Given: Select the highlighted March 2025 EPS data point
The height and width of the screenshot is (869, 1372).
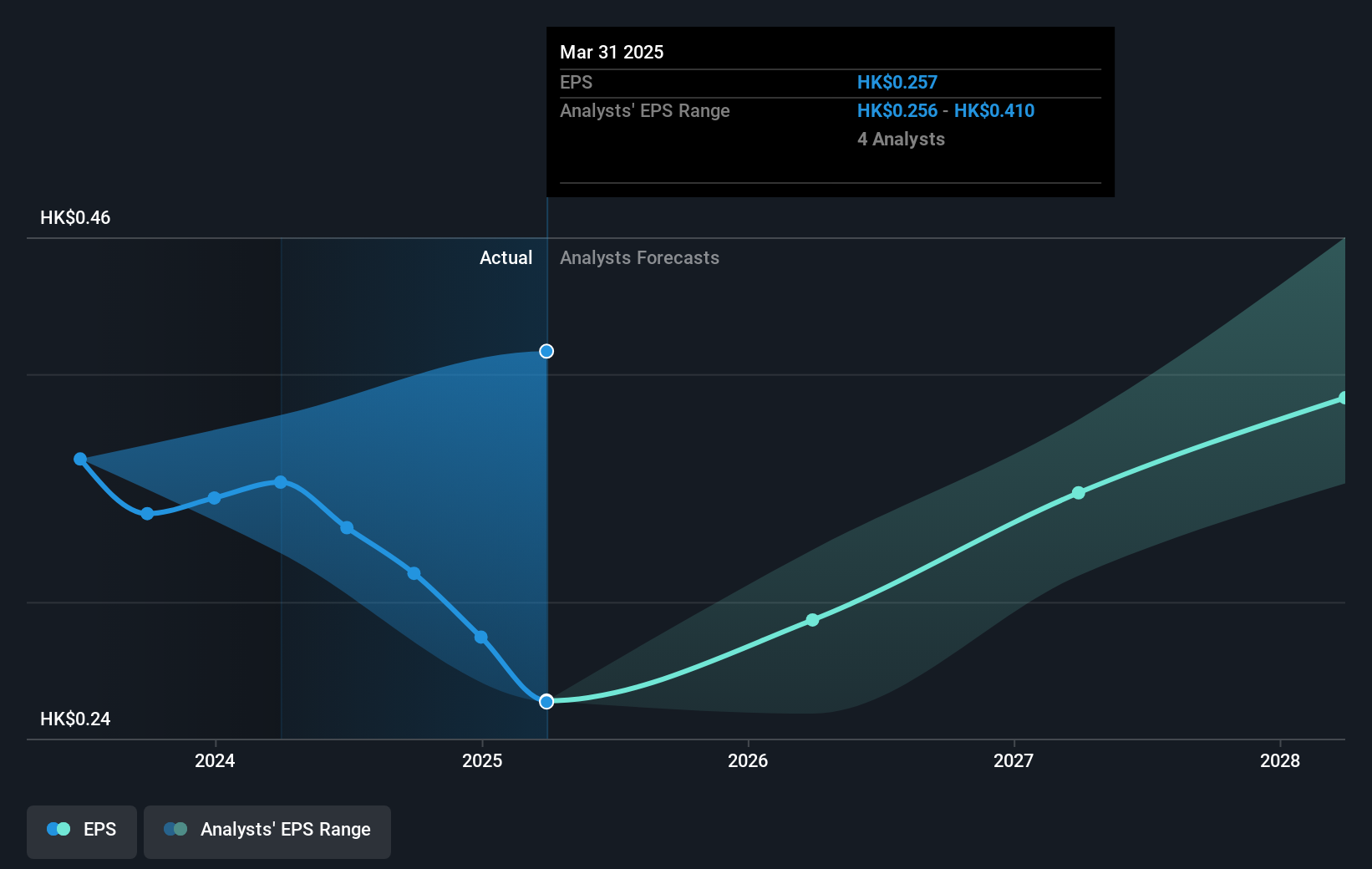Looking at the screenshot, I should point(546,702).
